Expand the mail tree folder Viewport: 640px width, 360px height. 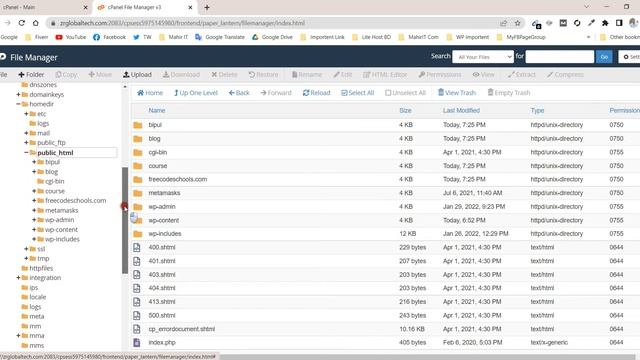point(26,133)
